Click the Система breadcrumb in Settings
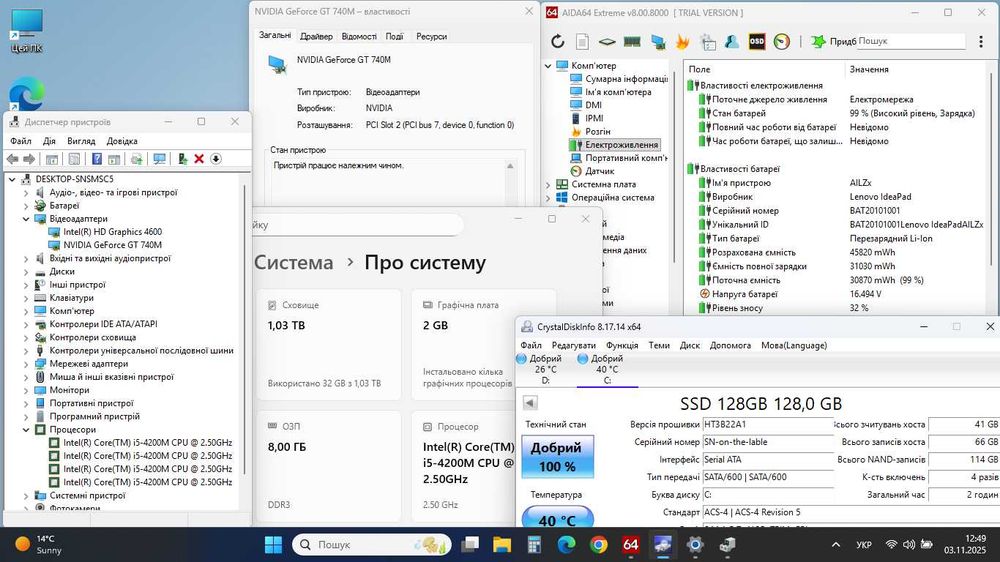1000x562 pixels. tap(293, 262)
